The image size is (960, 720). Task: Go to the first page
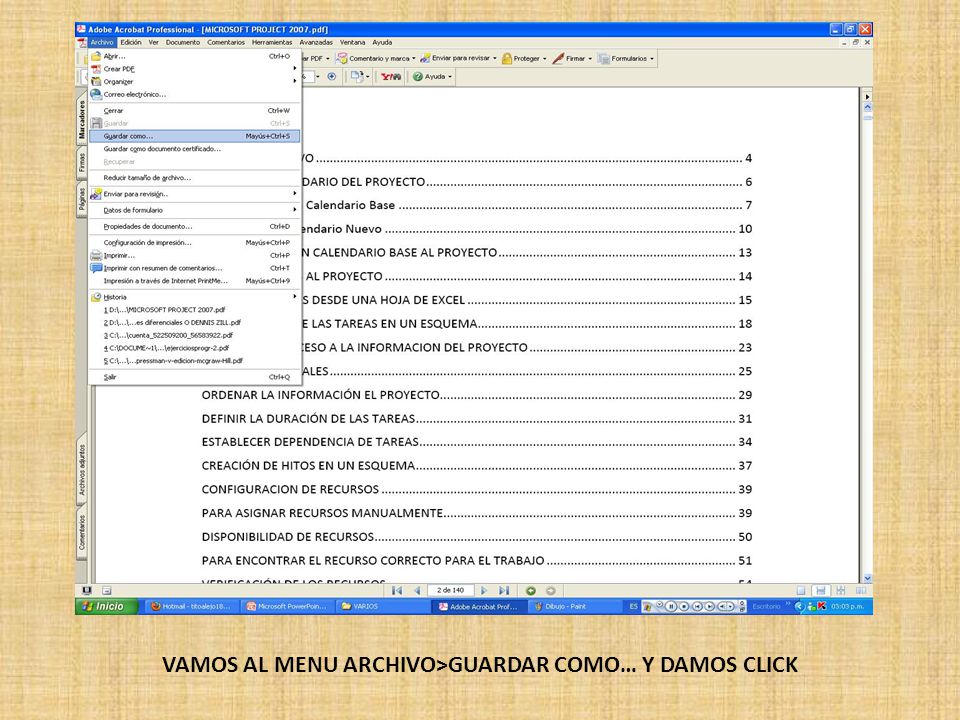(397, 591)
